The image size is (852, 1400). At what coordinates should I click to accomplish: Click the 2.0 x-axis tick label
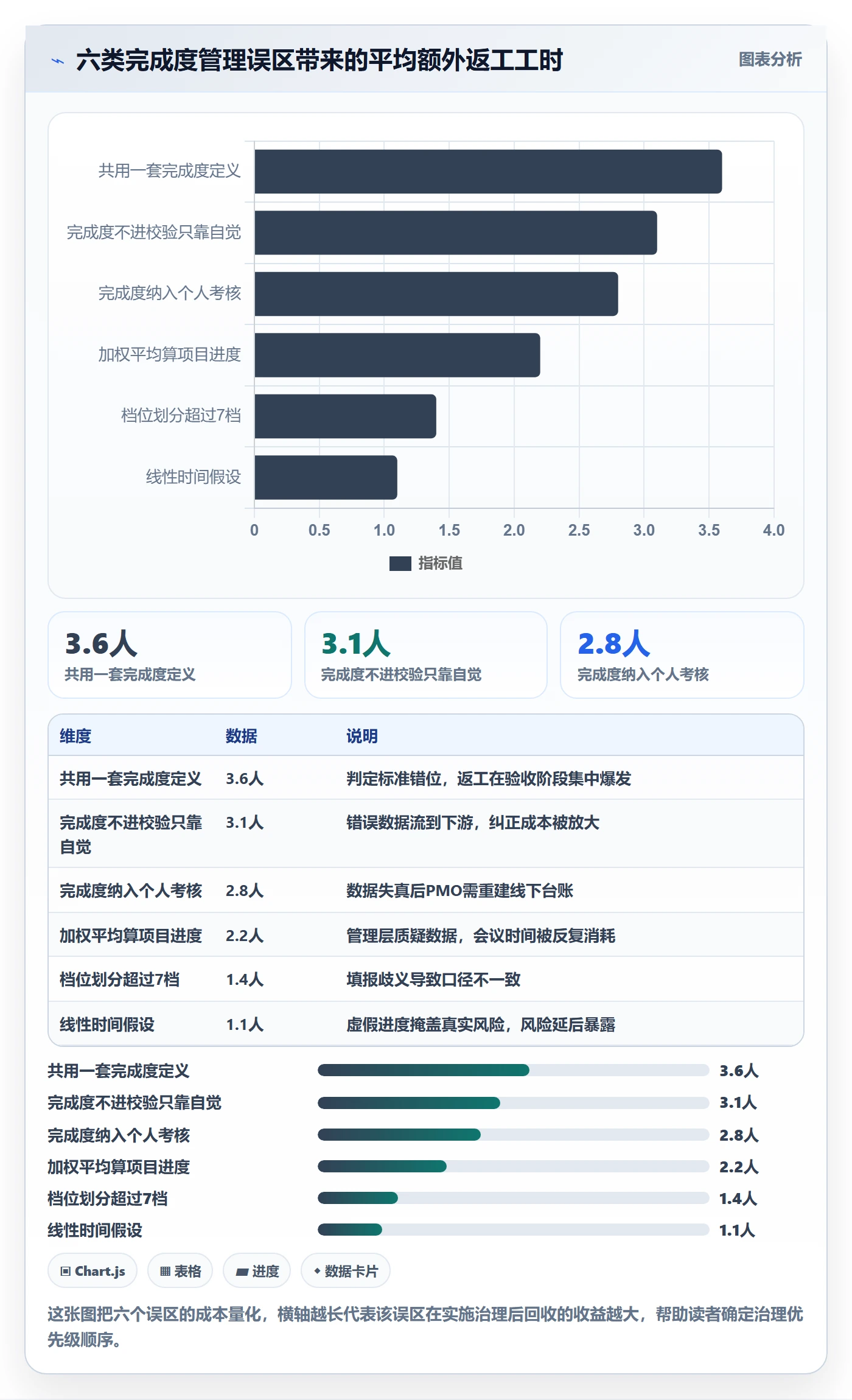coord(514,530)
